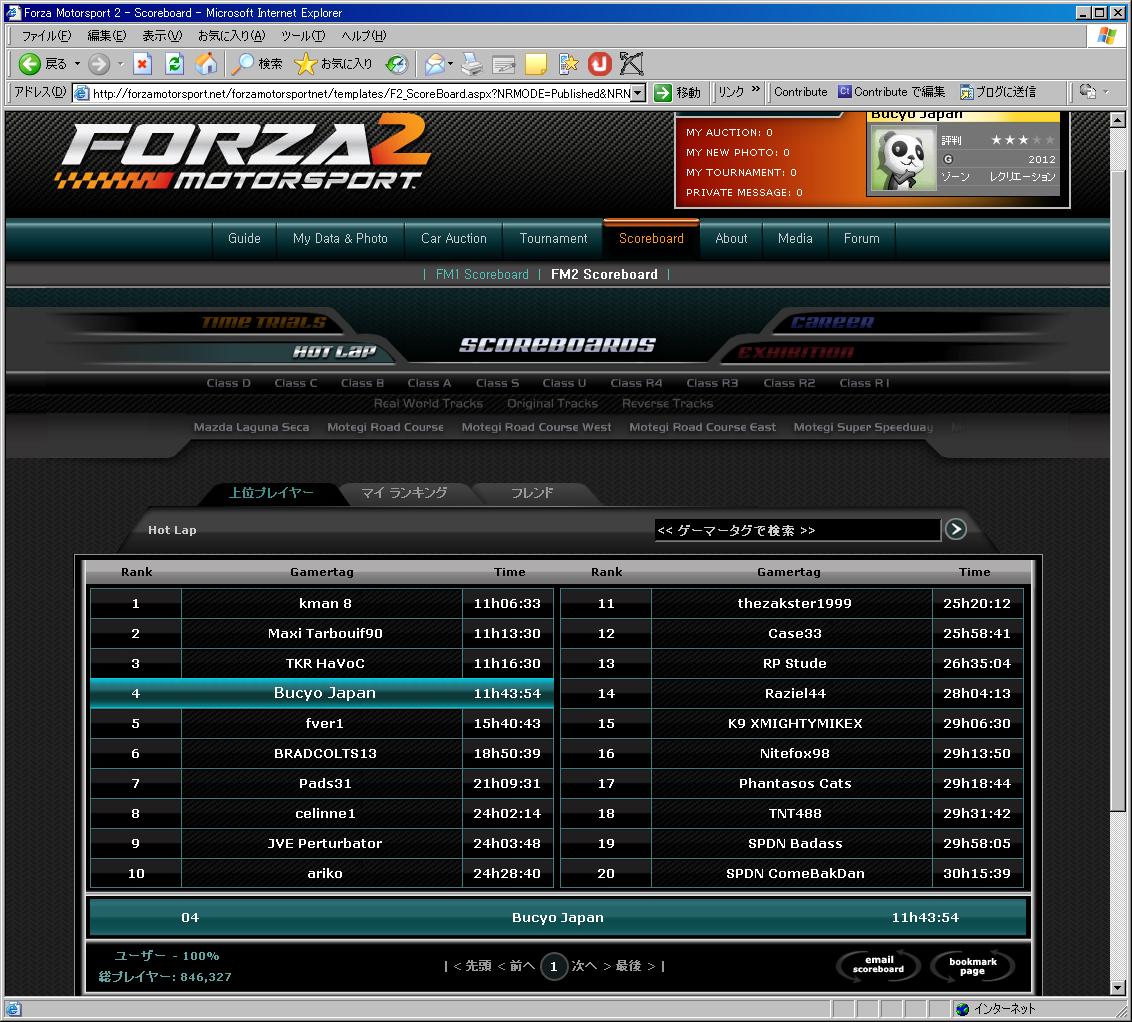This screenshot has height=1022, width=1132.
Task: Open the dropdown on the far-right toolbar icon
Action: pyautogui.click(x=1106, y=92)
